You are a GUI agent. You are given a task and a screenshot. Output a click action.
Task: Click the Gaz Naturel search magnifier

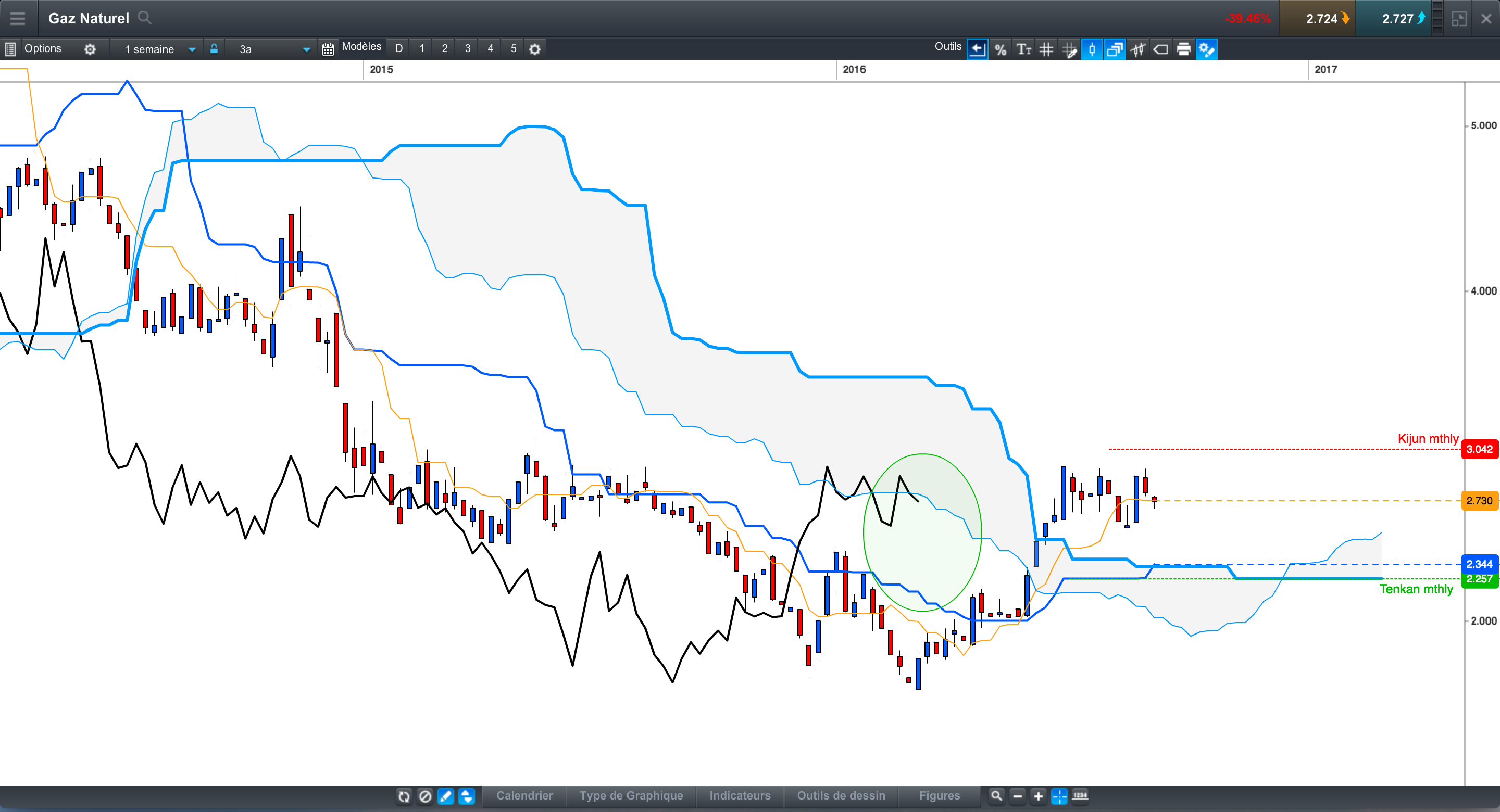(x=144, y=18)
